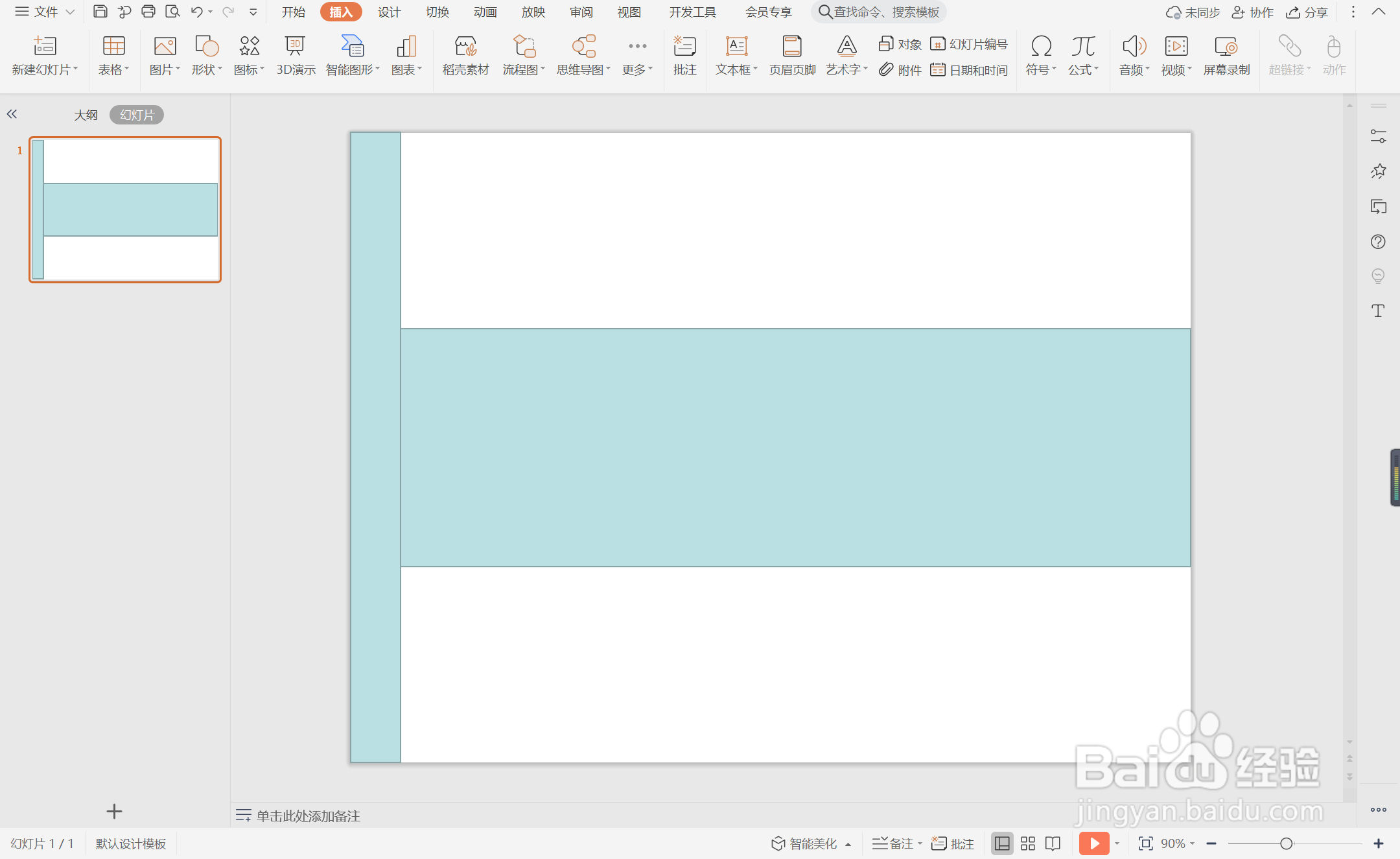Click the 智能美化 button
Image resolution: width=1400 pixels, height=859 pixels.
[805, 843]
